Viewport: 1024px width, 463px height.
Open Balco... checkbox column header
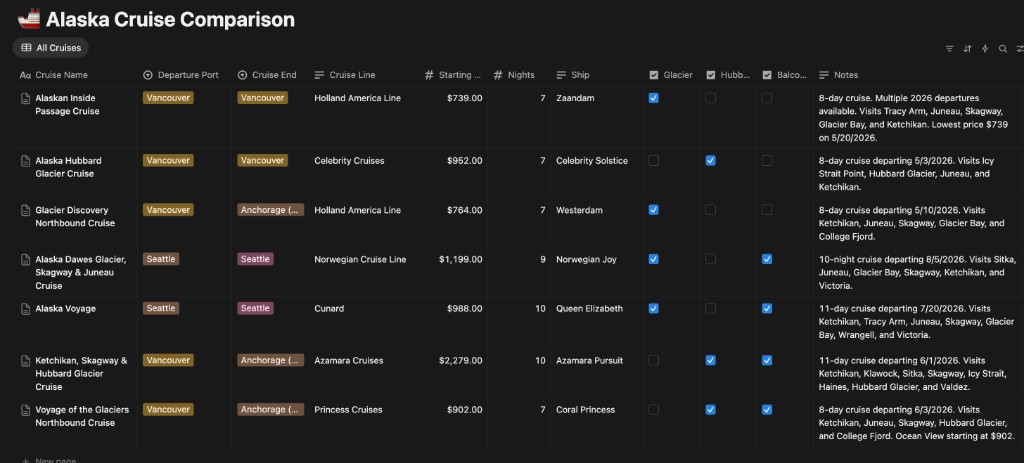tap(785, 75)
